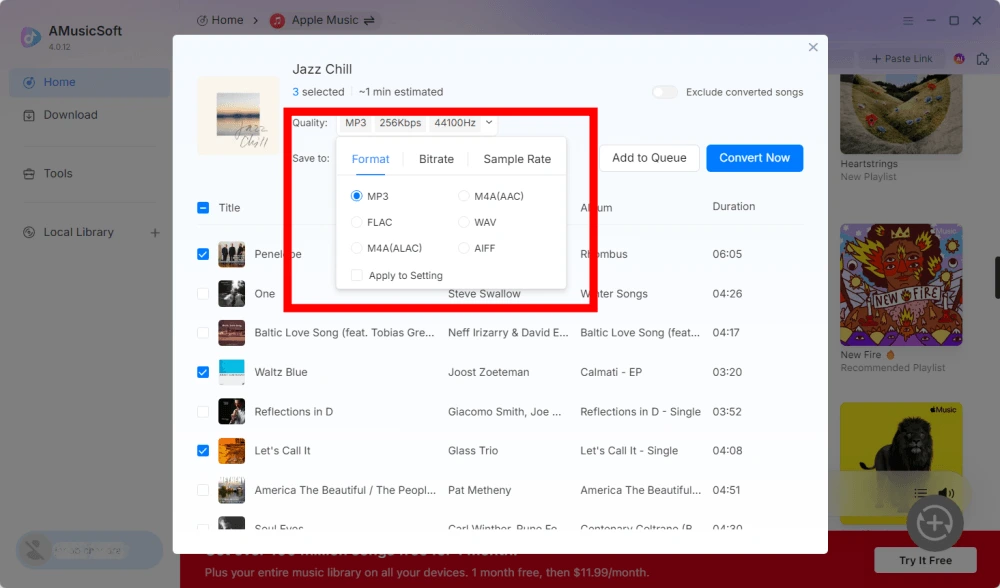
Task: Open the Local Library
Action: point(78,232)
